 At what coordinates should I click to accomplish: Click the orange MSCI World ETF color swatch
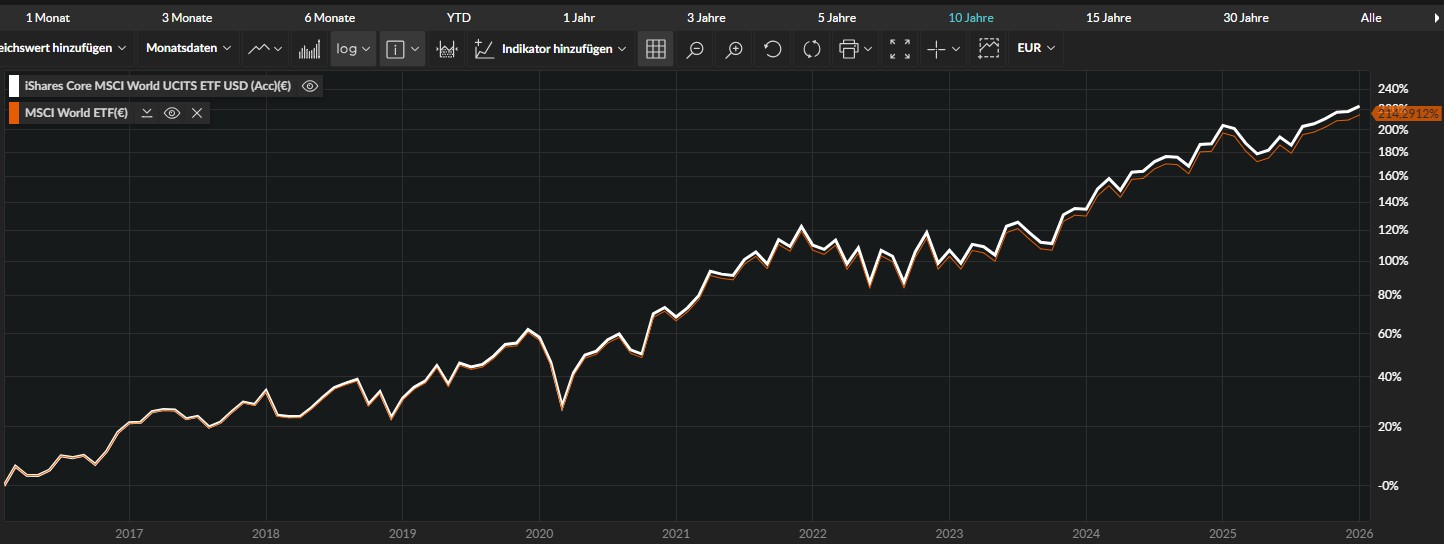tap(14, 113)
